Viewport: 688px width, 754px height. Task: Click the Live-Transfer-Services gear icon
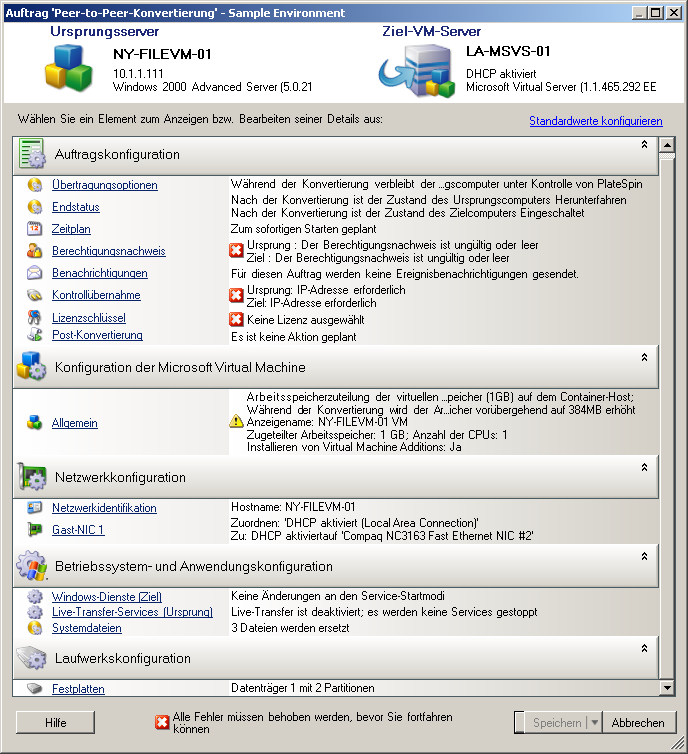[35, 612]
